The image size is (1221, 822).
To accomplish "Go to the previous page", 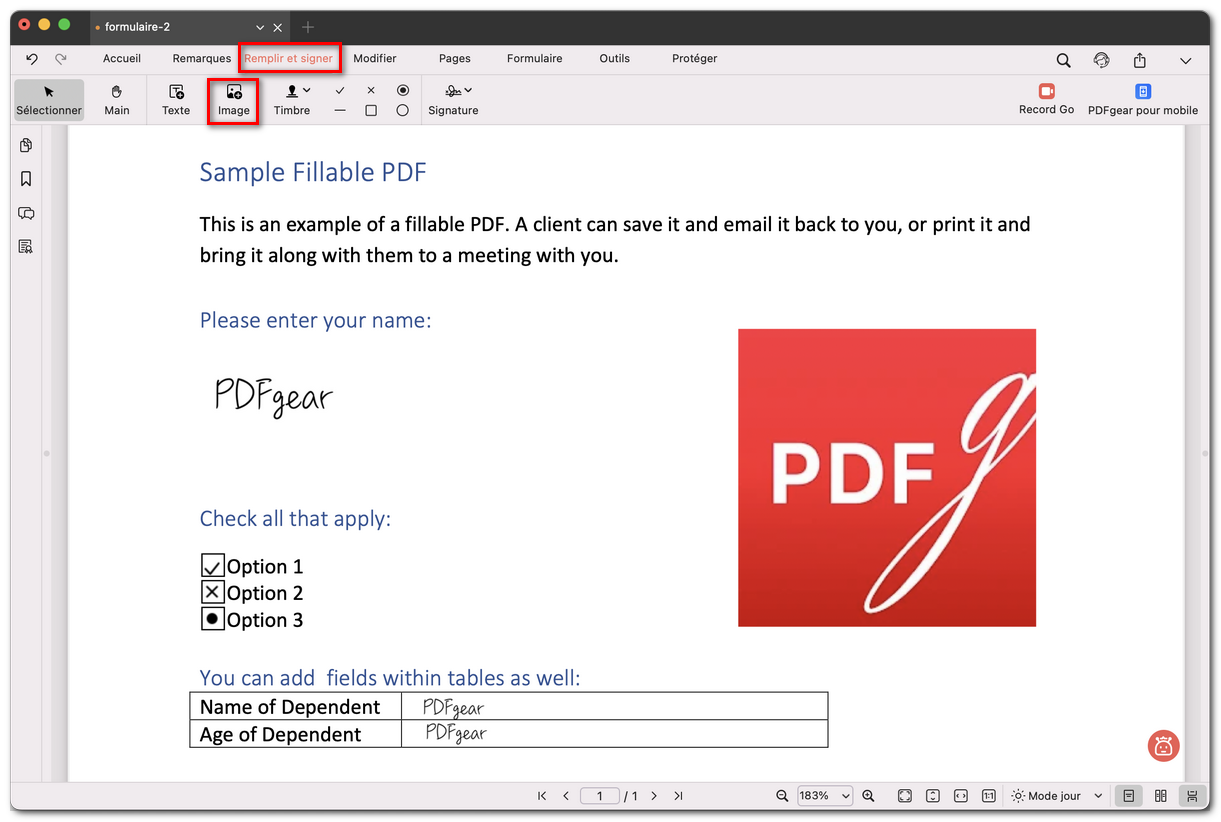I will pos(566,796).
